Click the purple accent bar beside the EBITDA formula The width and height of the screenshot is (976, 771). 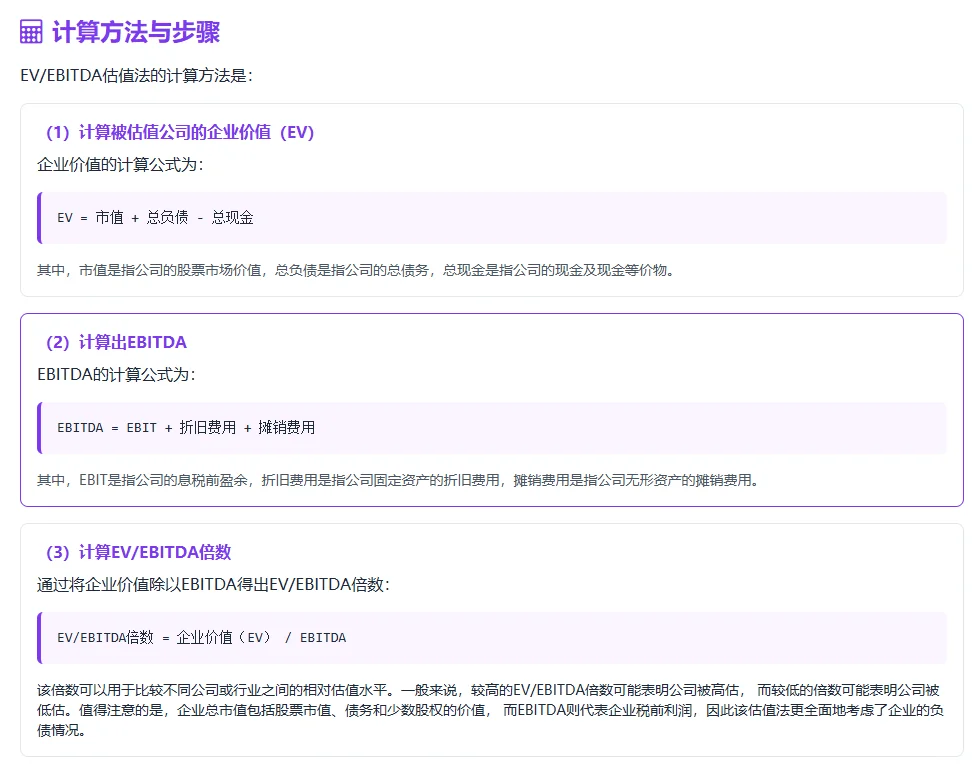pyautogui.click(x=41, y=427)
